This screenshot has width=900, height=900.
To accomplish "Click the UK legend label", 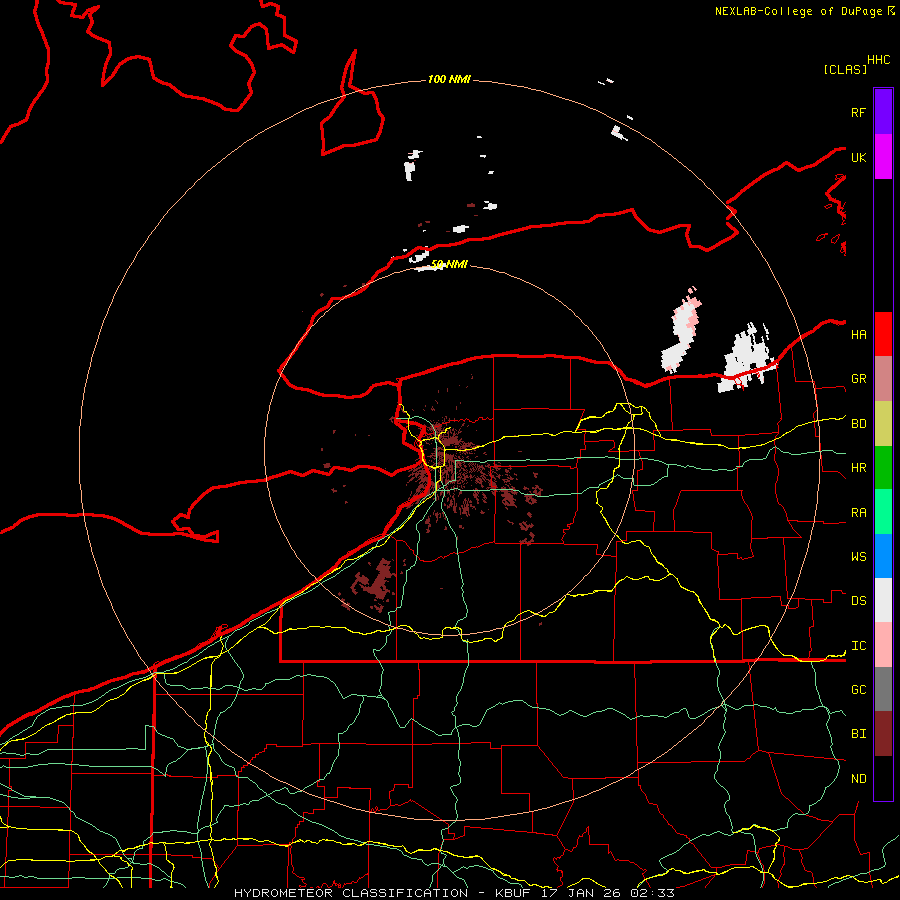I will pos(858,158).
